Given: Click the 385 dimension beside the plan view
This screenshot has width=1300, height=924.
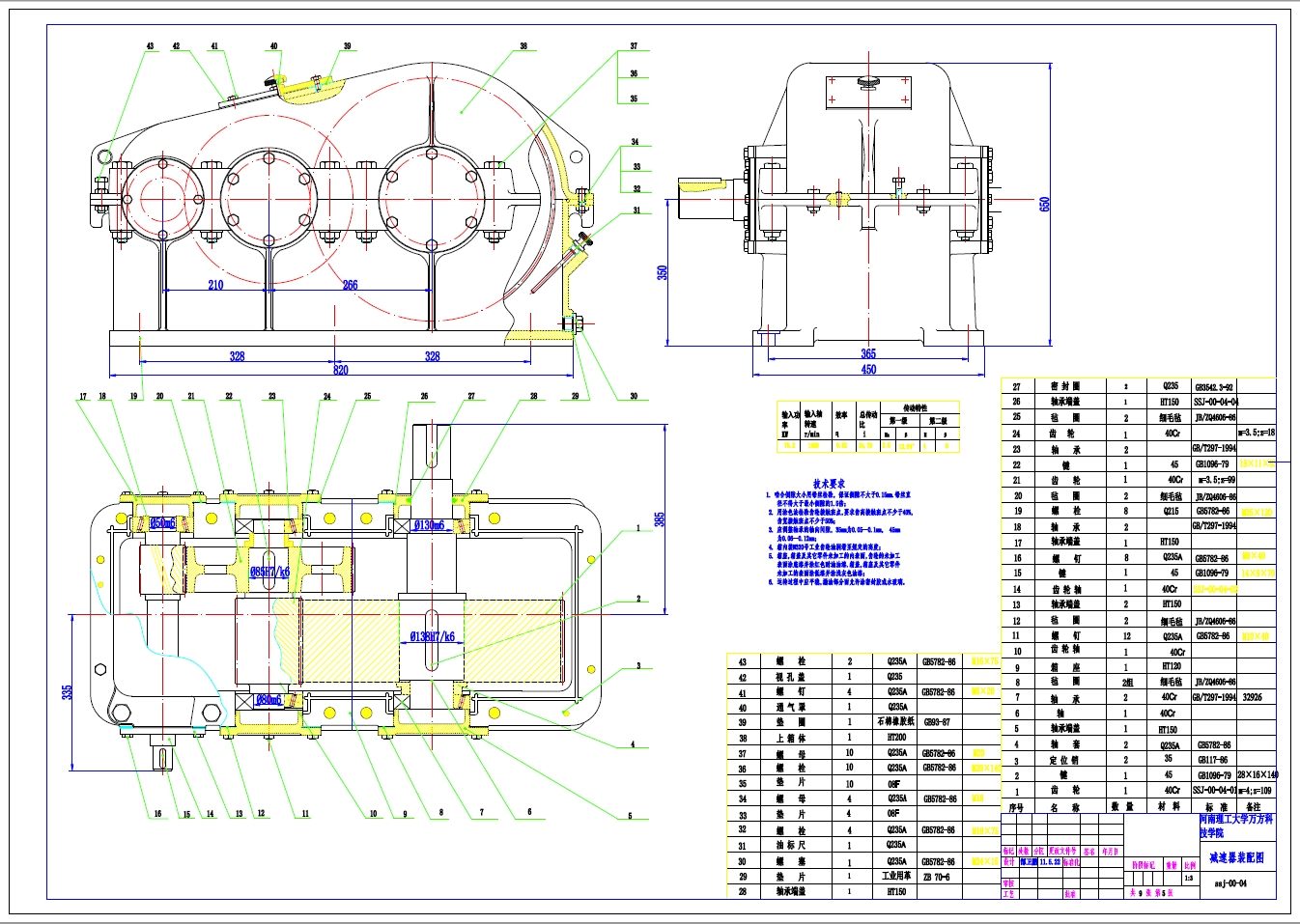Looking at the screenshot, I should click(660, 519).
